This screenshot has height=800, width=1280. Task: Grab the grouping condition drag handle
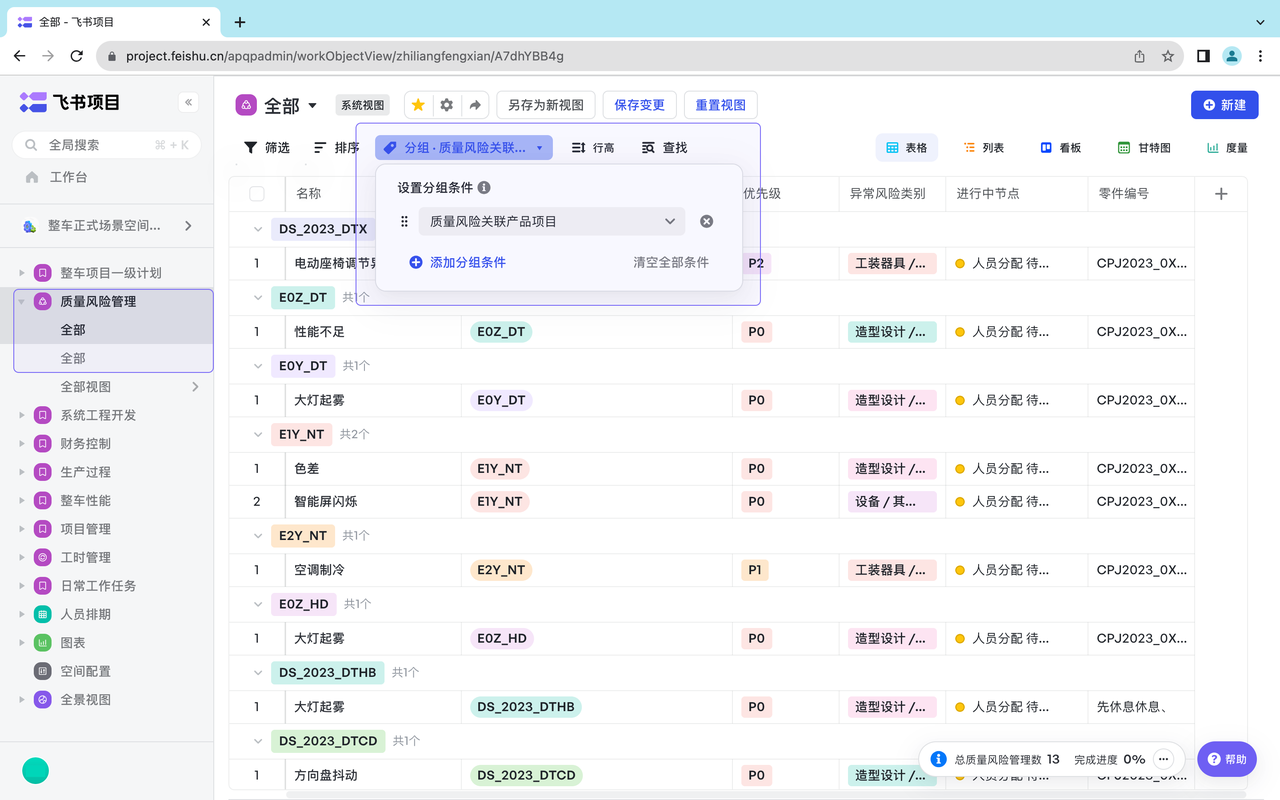[405, 222]
